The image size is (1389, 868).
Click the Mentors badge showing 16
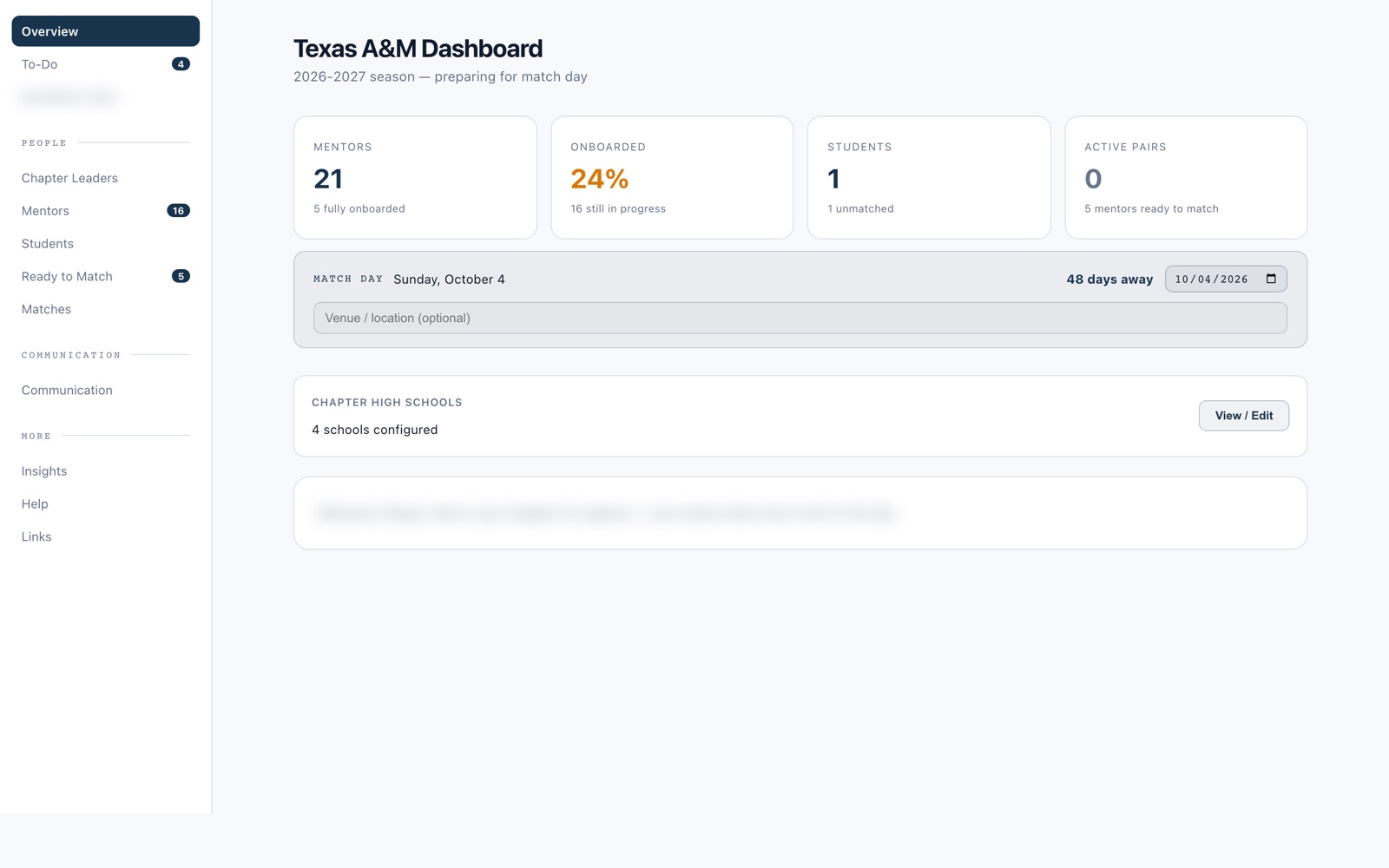[x=178, y=211]
